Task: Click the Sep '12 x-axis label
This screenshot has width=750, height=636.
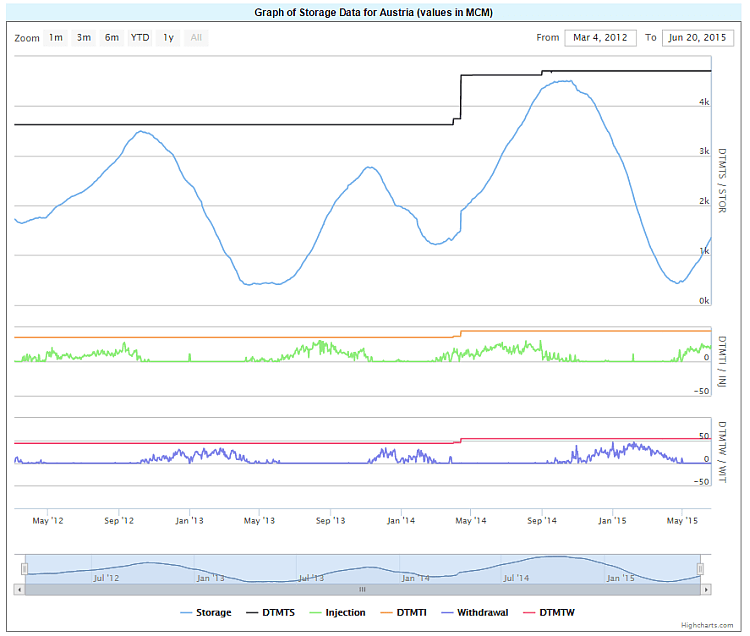Action: tap(119, 521)
